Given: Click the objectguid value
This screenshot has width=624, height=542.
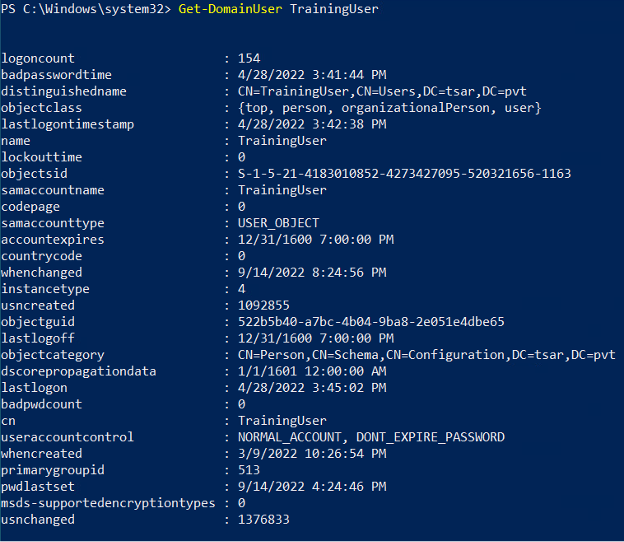Looking at the screenshot, I should pyautogui.click(x=371, y=322).
